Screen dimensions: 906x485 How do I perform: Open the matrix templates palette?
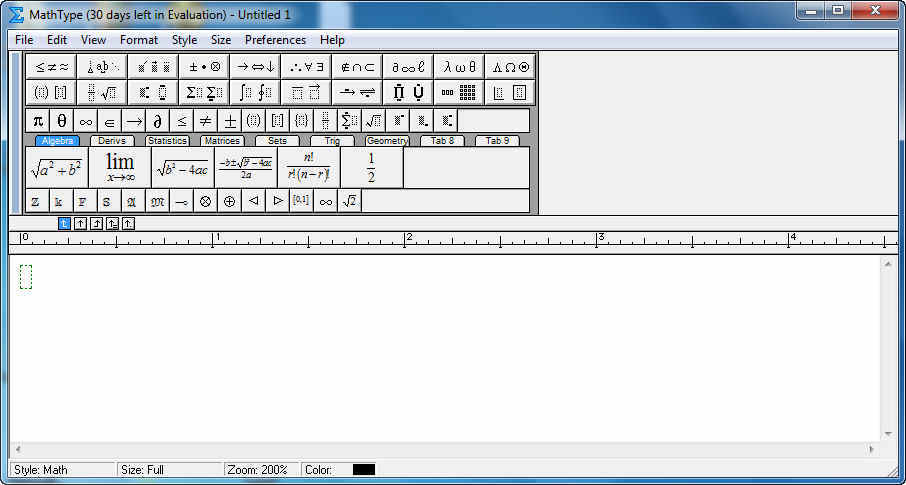(459, 92)
